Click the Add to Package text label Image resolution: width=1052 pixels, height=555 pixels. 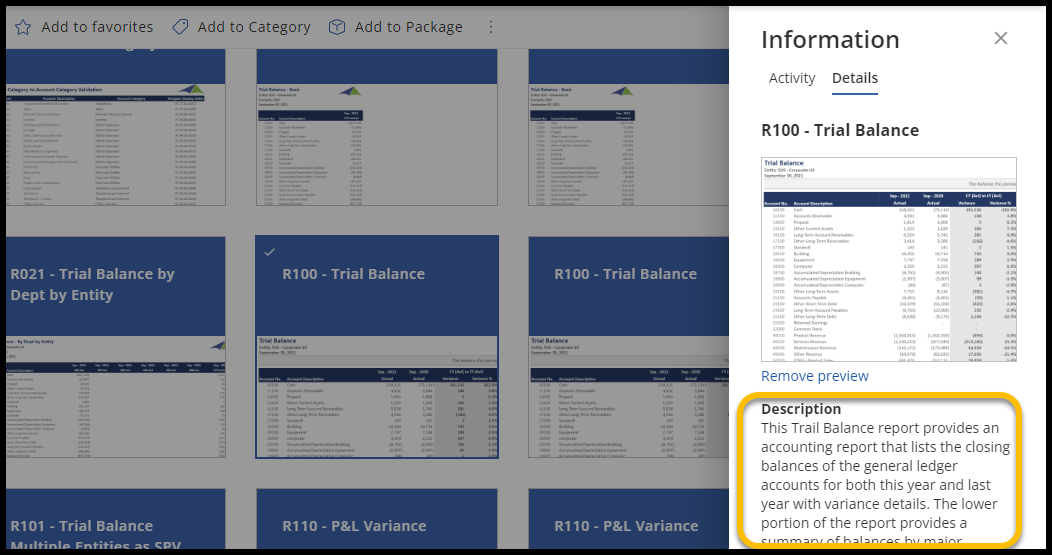[x=408, y=27]
